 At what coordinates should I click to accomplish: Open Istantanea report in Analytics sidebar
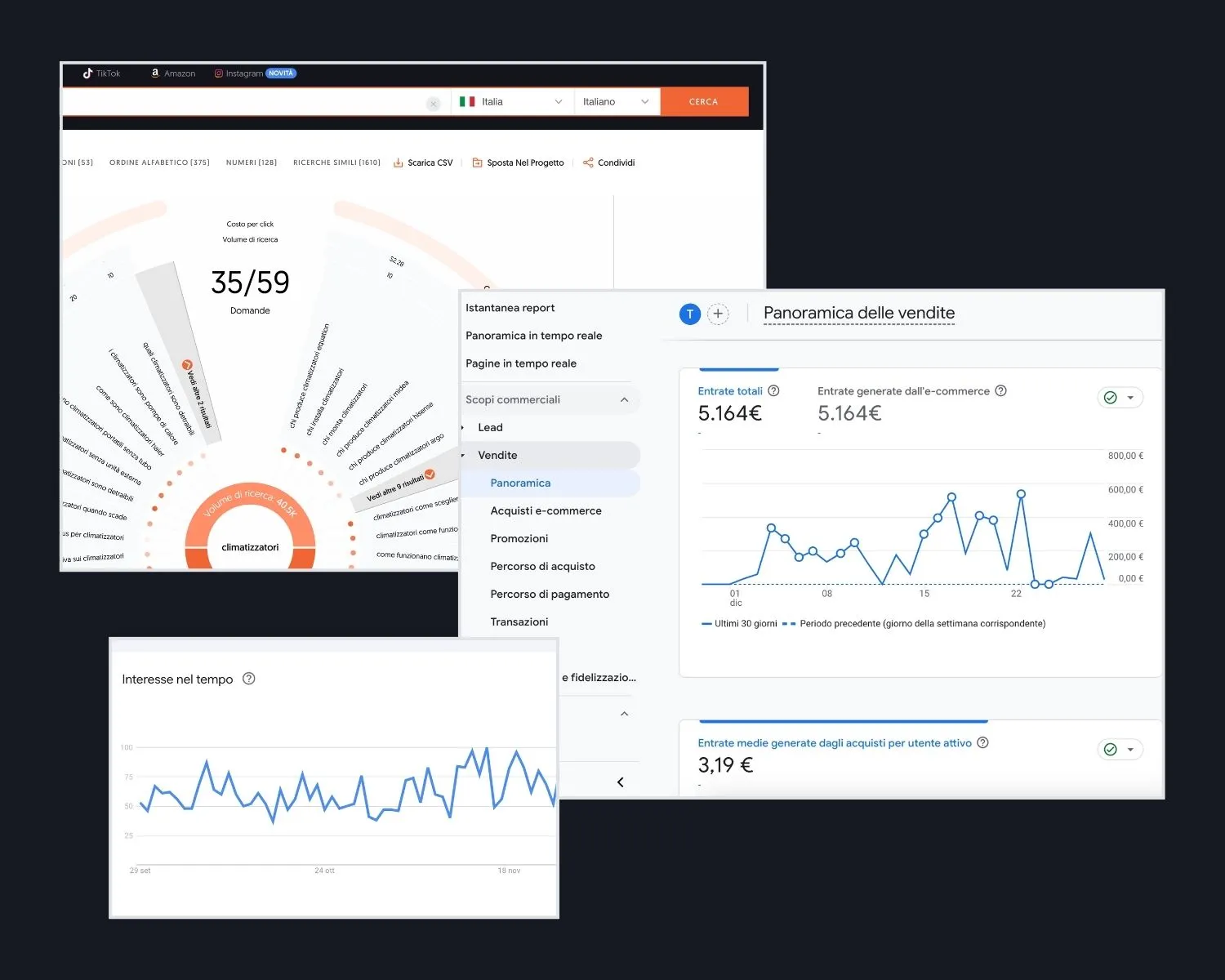(510, 308)
